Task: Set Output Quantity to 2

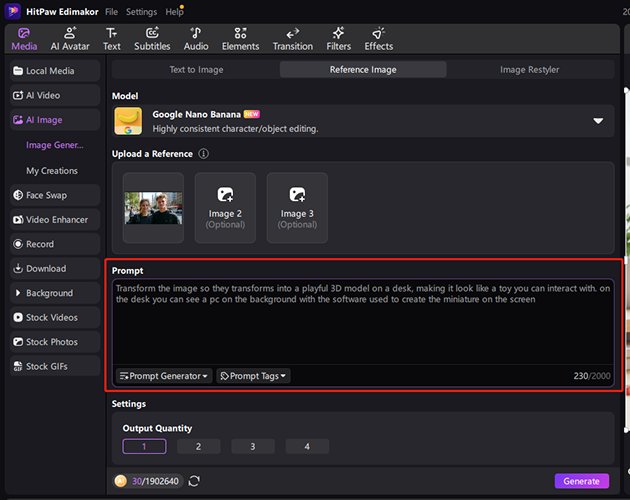Action: 199,446
